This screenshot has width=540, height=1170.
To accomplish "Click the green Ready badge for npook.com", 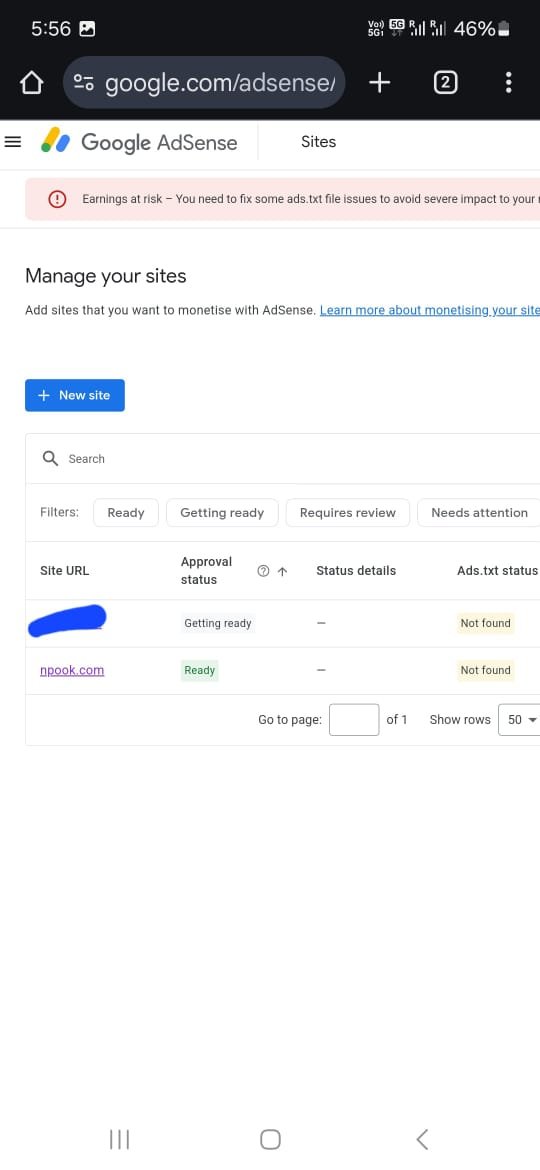I will [x=200, y=670].
